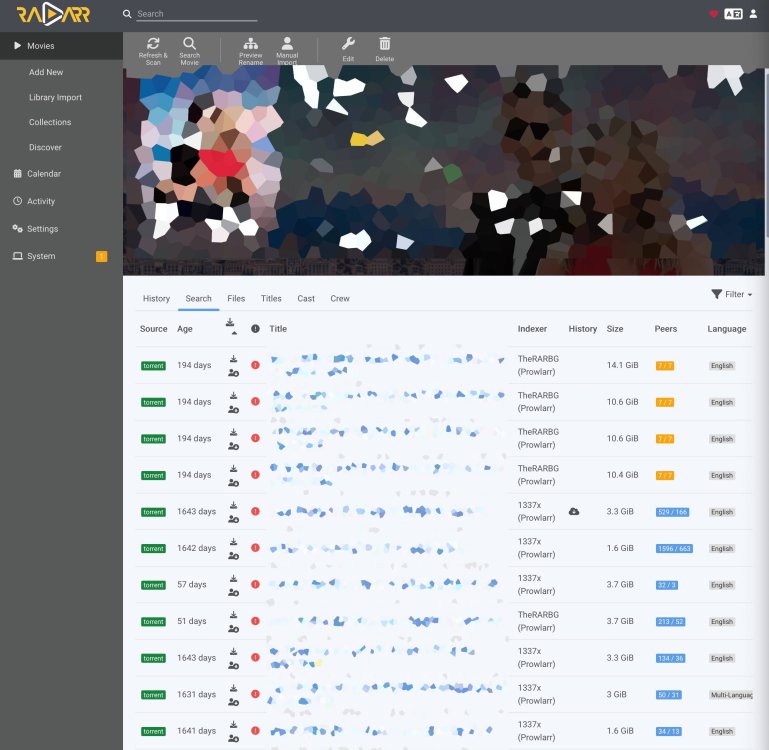
Task: Select the Search tab
Action: 198,298
